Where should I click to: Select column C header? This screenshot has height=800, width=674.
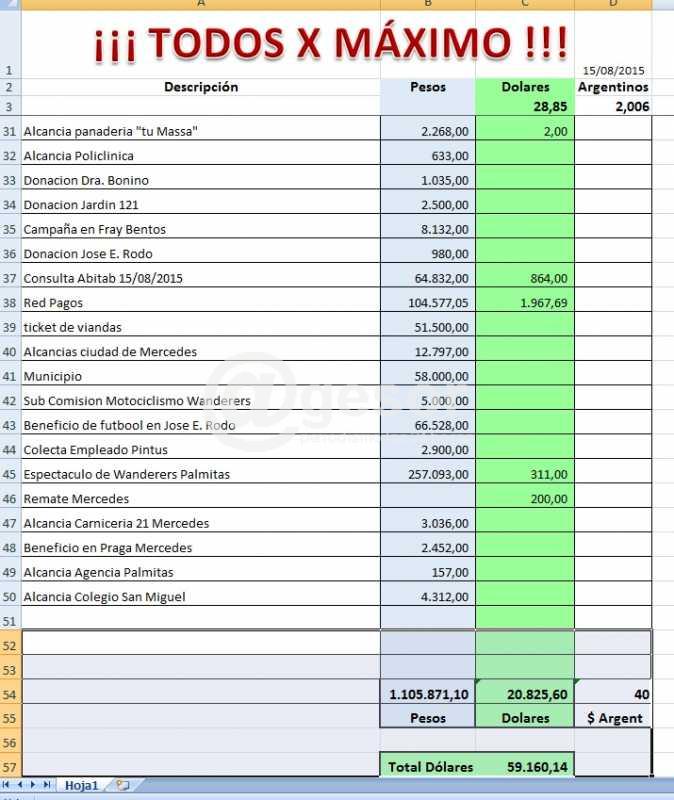(x=525, y=4)
